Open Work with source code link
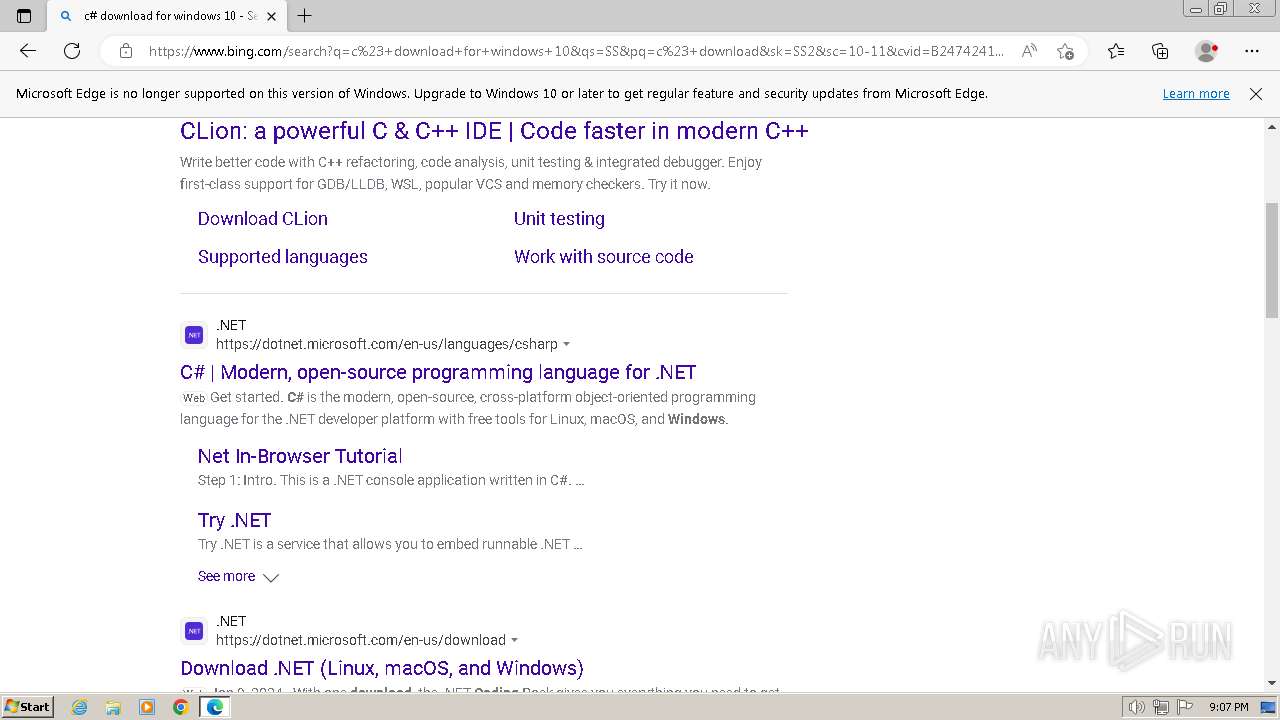1280x720 pixels. pos(604,257)
